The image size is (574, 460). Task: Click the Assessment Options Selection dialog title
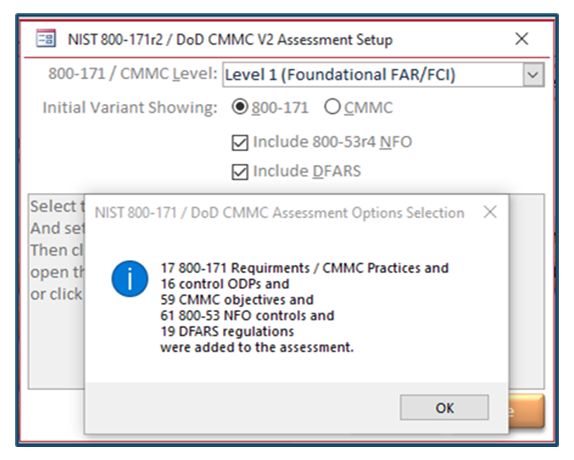279,213
